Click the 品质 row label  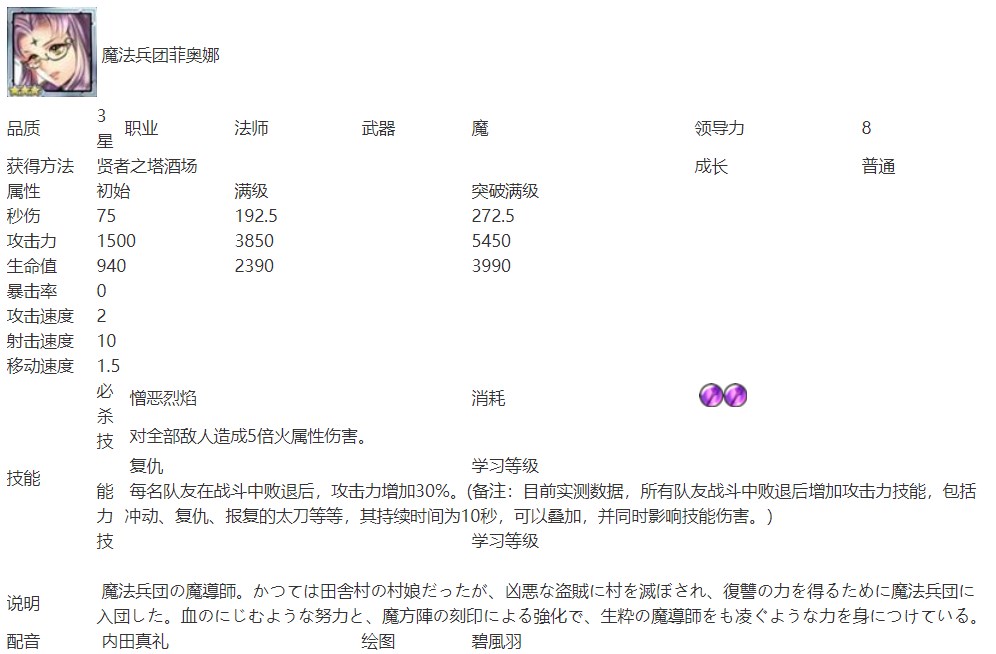(x=24, y=128)
